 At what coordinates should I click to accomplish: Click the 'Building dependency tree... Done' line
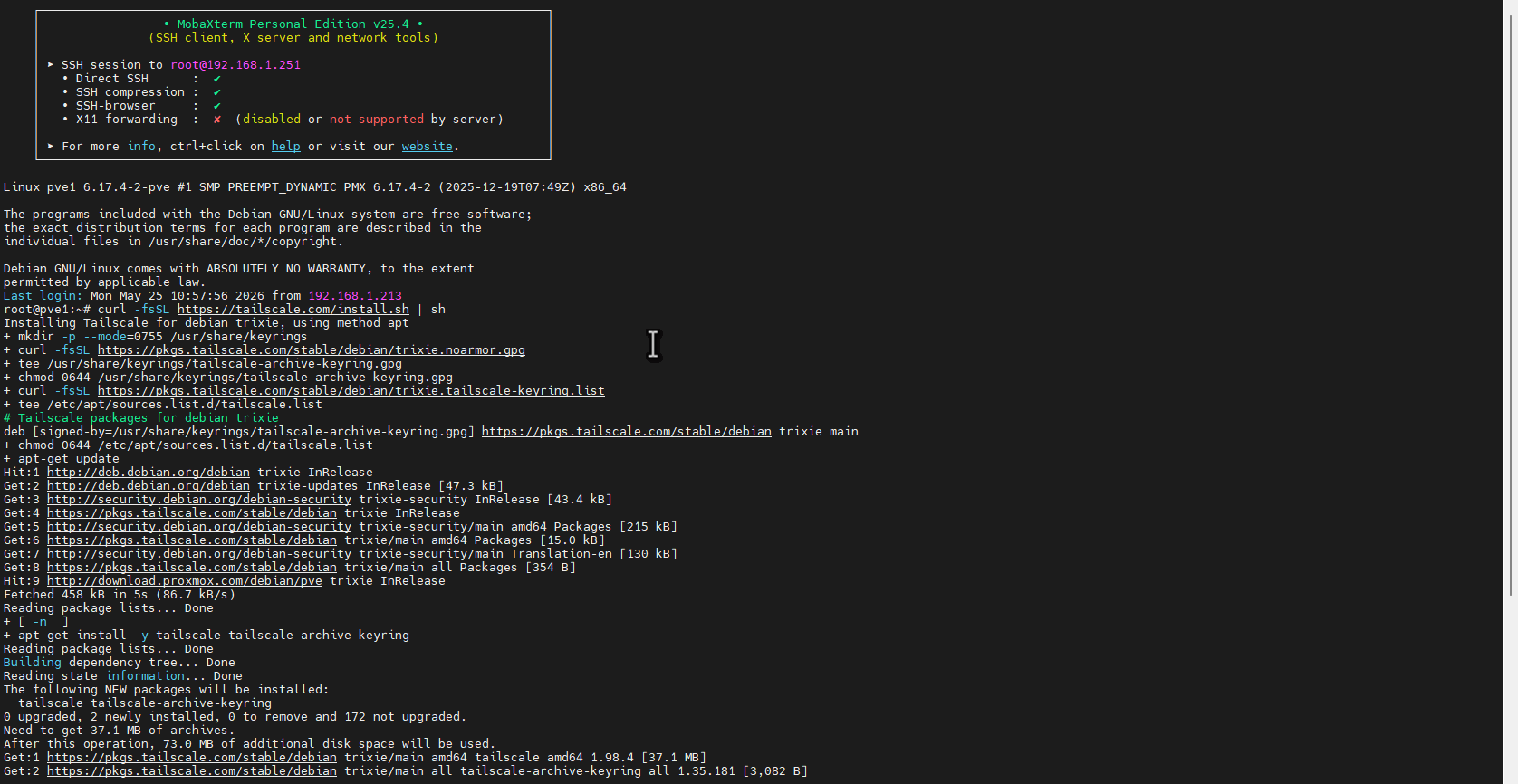pyautogui.click(x=120, y=663)
